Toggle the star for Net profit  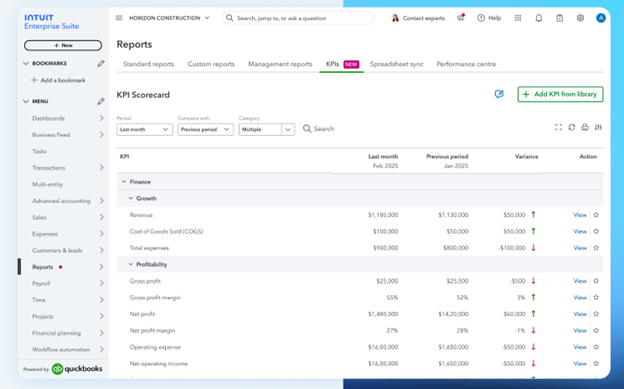click(596, 314)
